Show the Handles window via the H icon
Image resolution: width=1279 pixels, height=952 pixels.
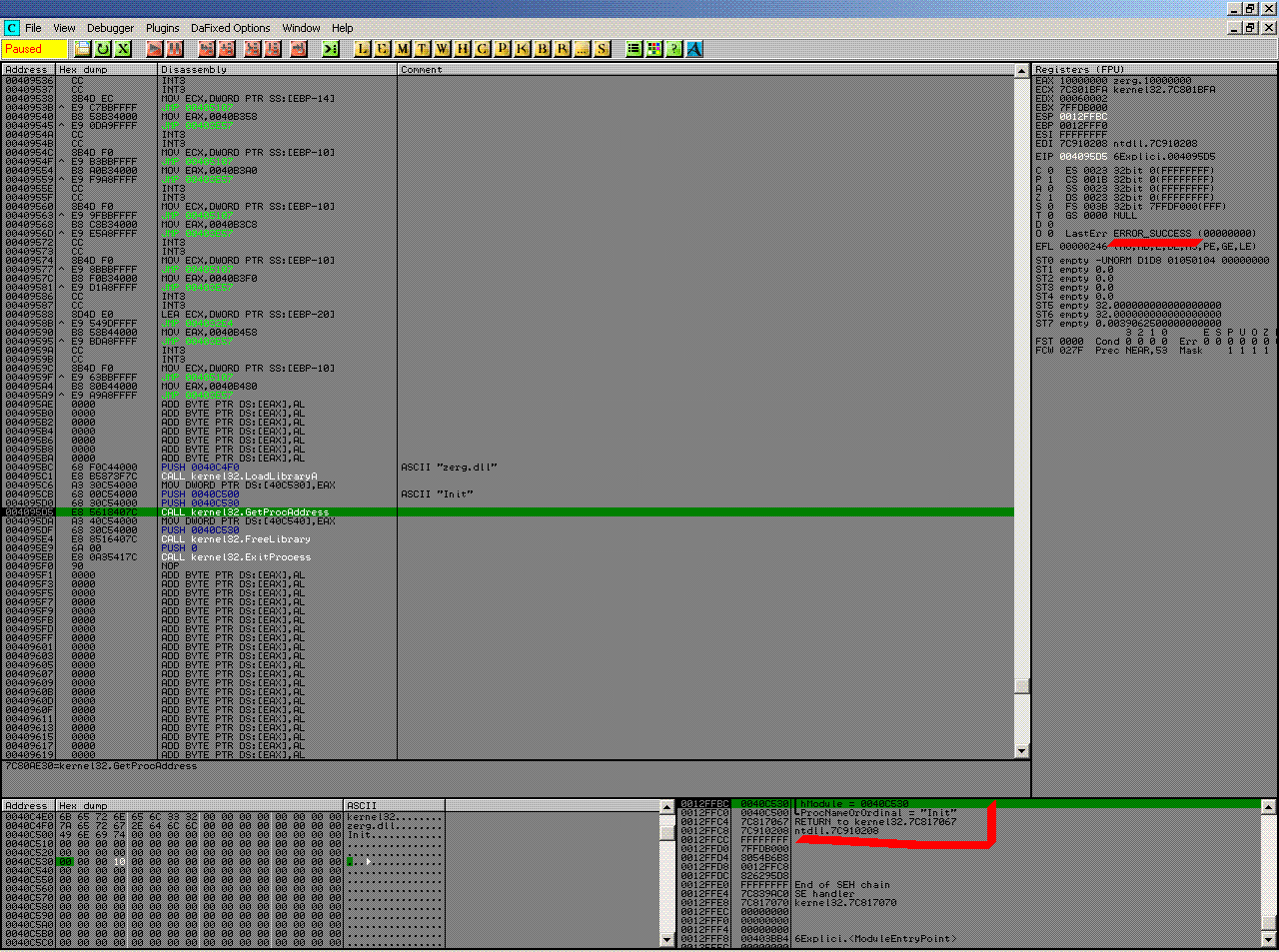pos(463,48)
